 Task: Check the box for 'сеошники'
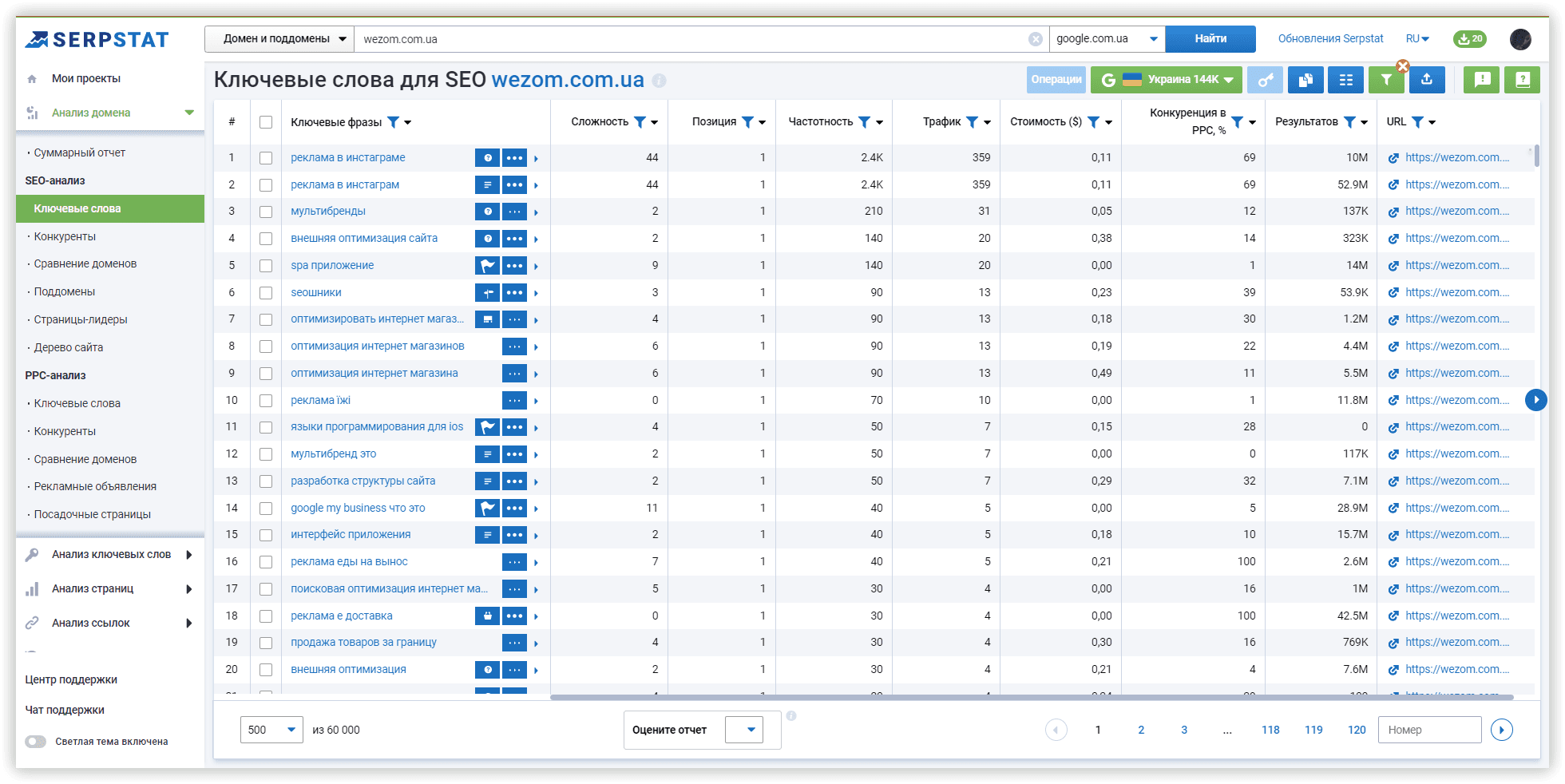266,293
